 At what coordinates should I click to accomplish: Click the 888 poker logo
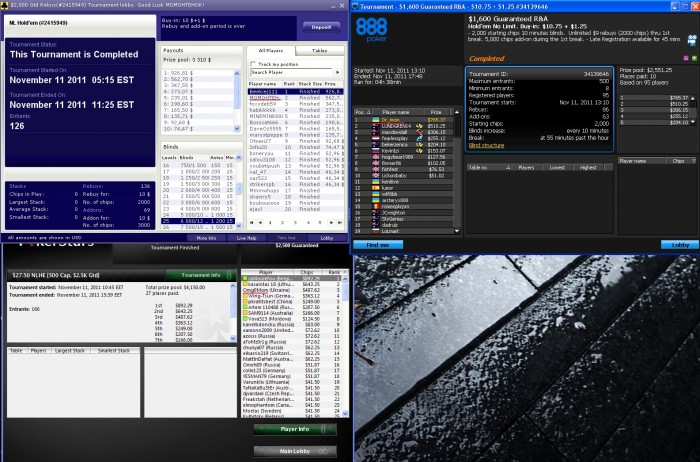tap(371, 30)
